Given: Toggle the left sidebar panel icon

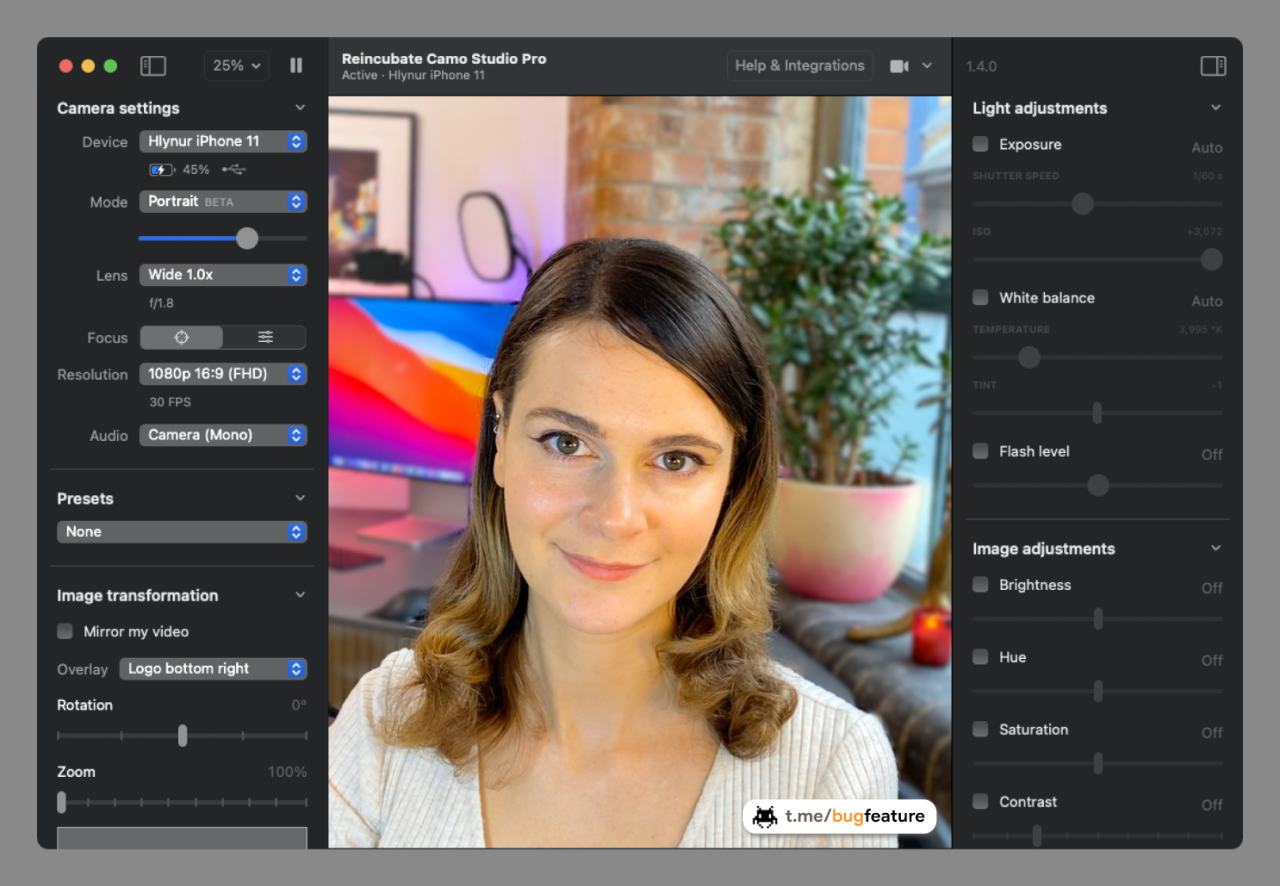Looking at the screenshot, I should click(153, 66).
